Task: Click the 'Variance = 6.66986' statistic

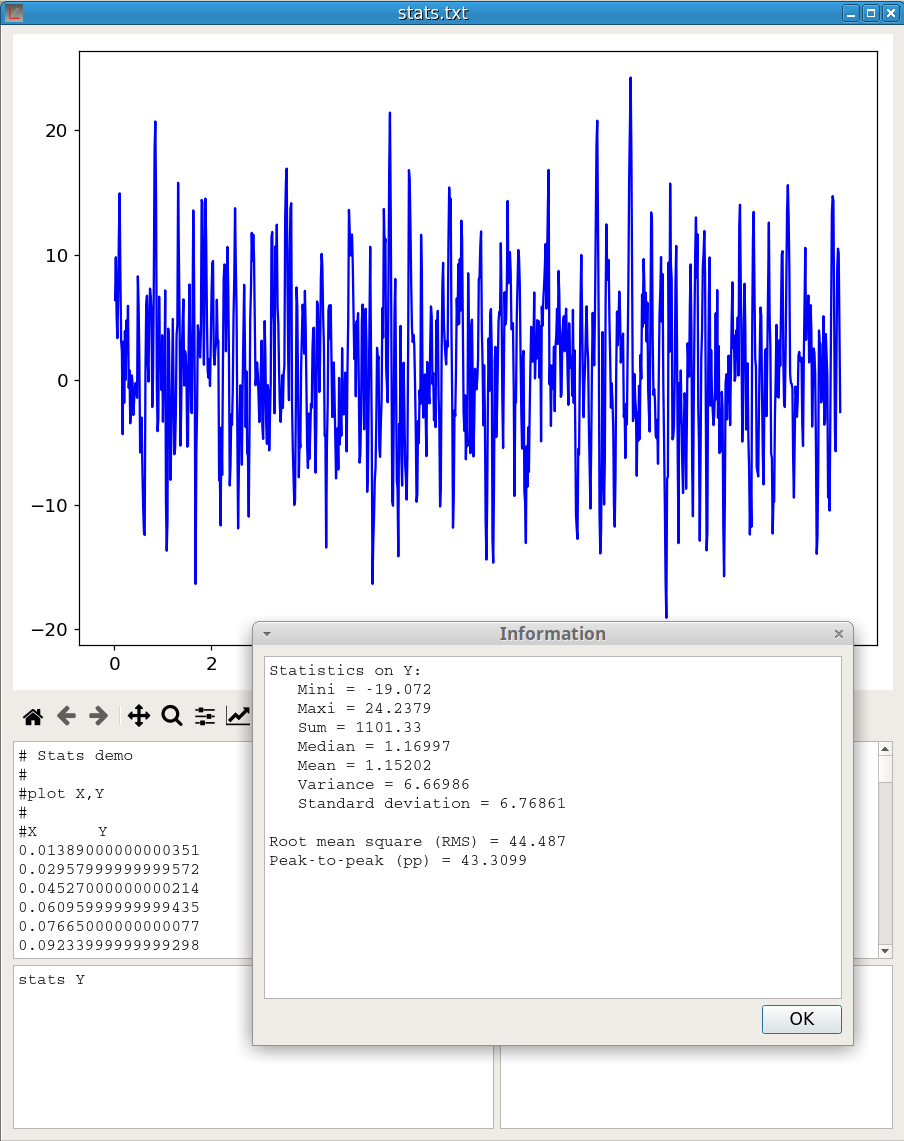Action: point(384,784)
